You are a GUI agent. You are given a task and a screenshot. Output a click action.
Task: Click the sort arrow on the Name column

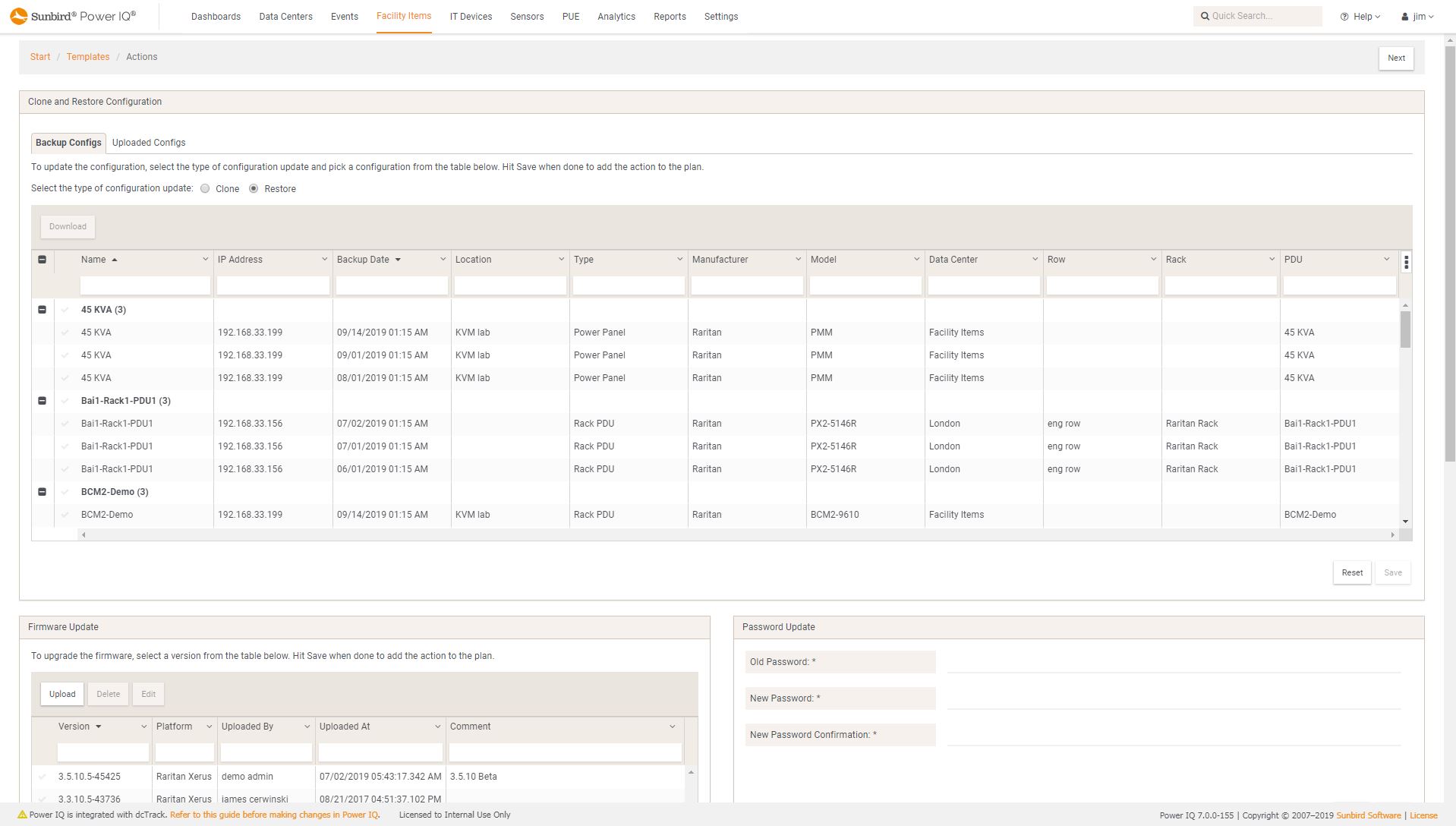click(x=115, y=260)
